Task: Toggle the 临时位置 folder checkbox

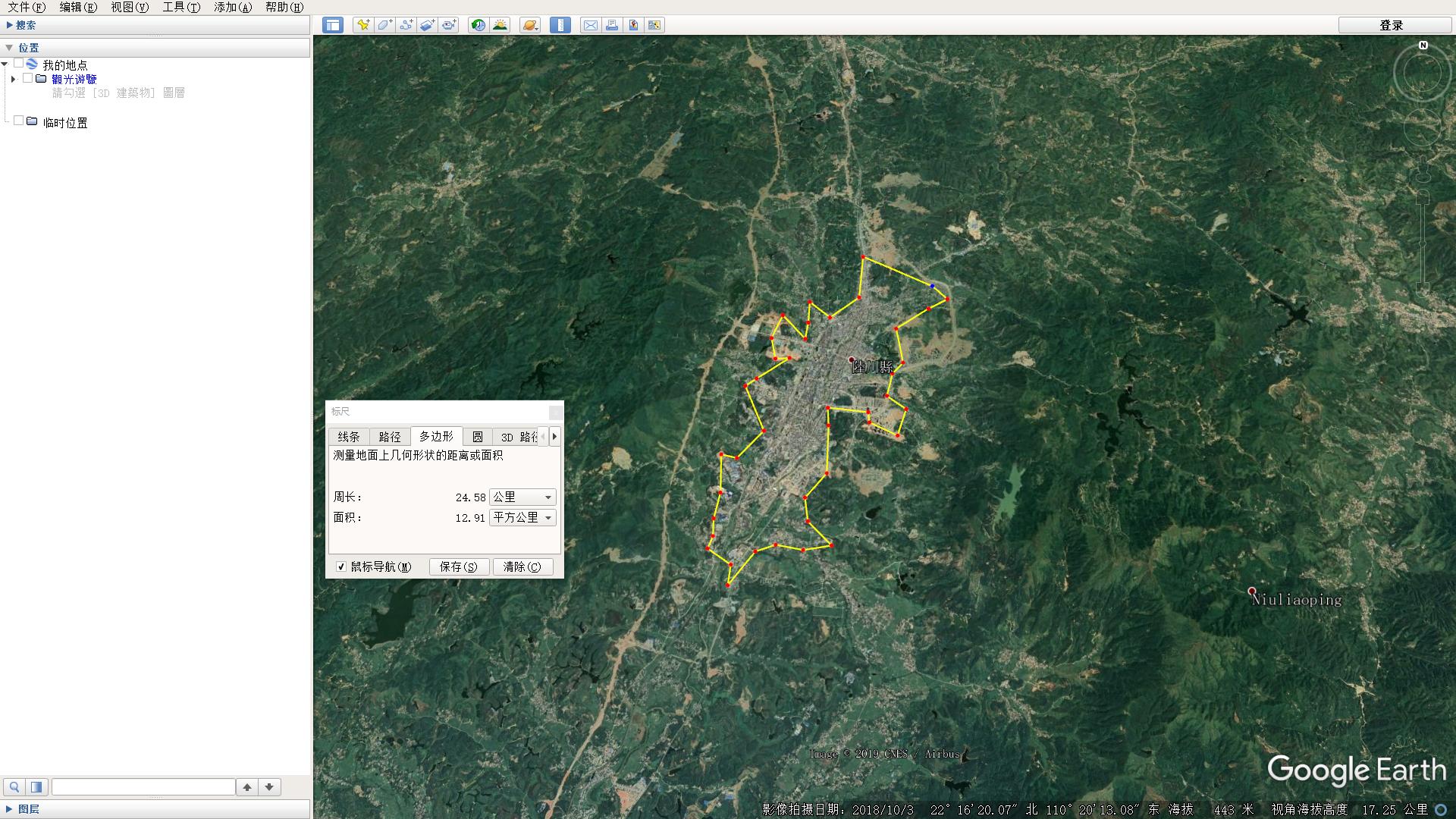Action: 19,119
